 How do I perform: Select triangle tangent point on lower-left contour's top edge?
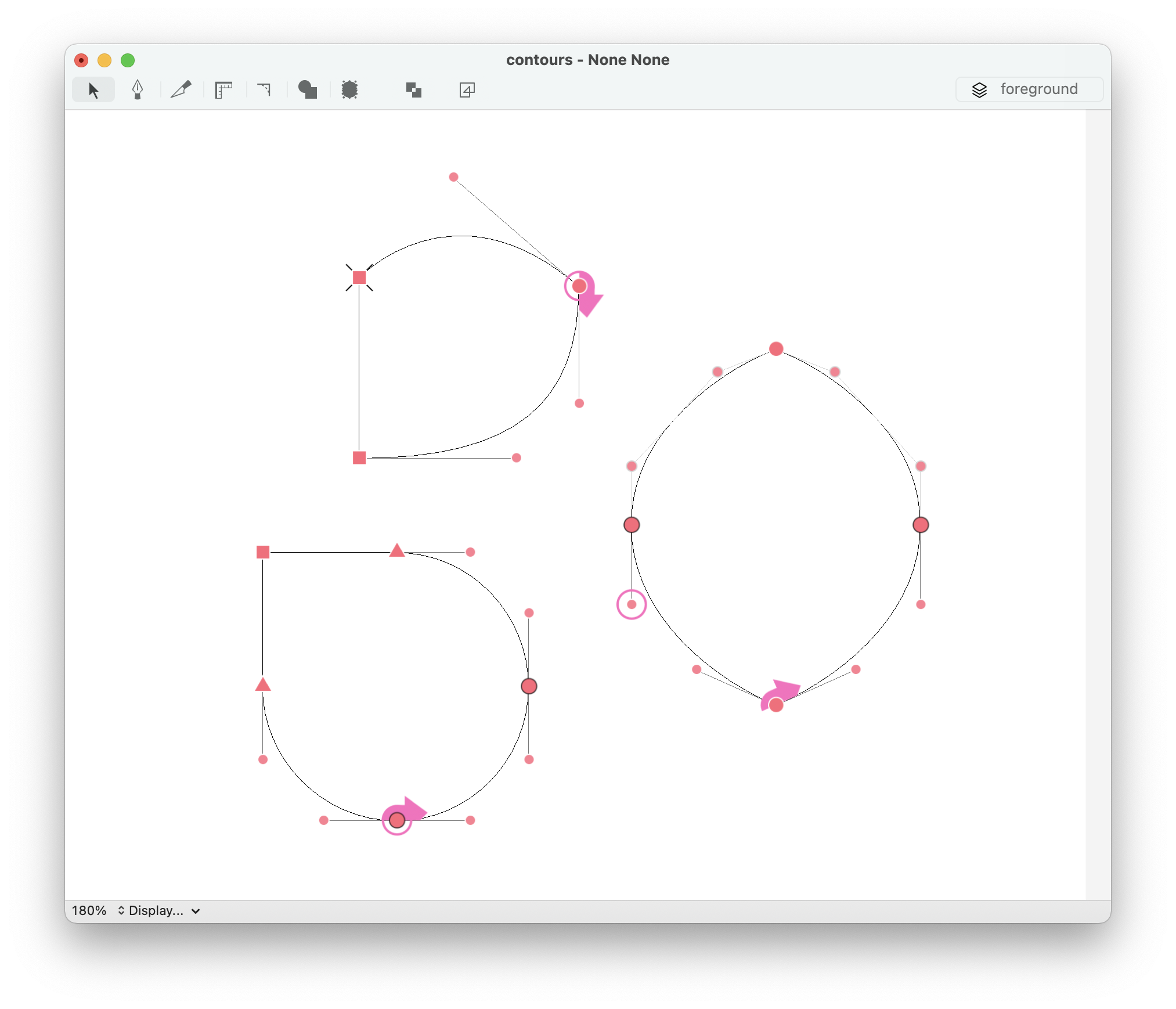[x=397, y=550]
